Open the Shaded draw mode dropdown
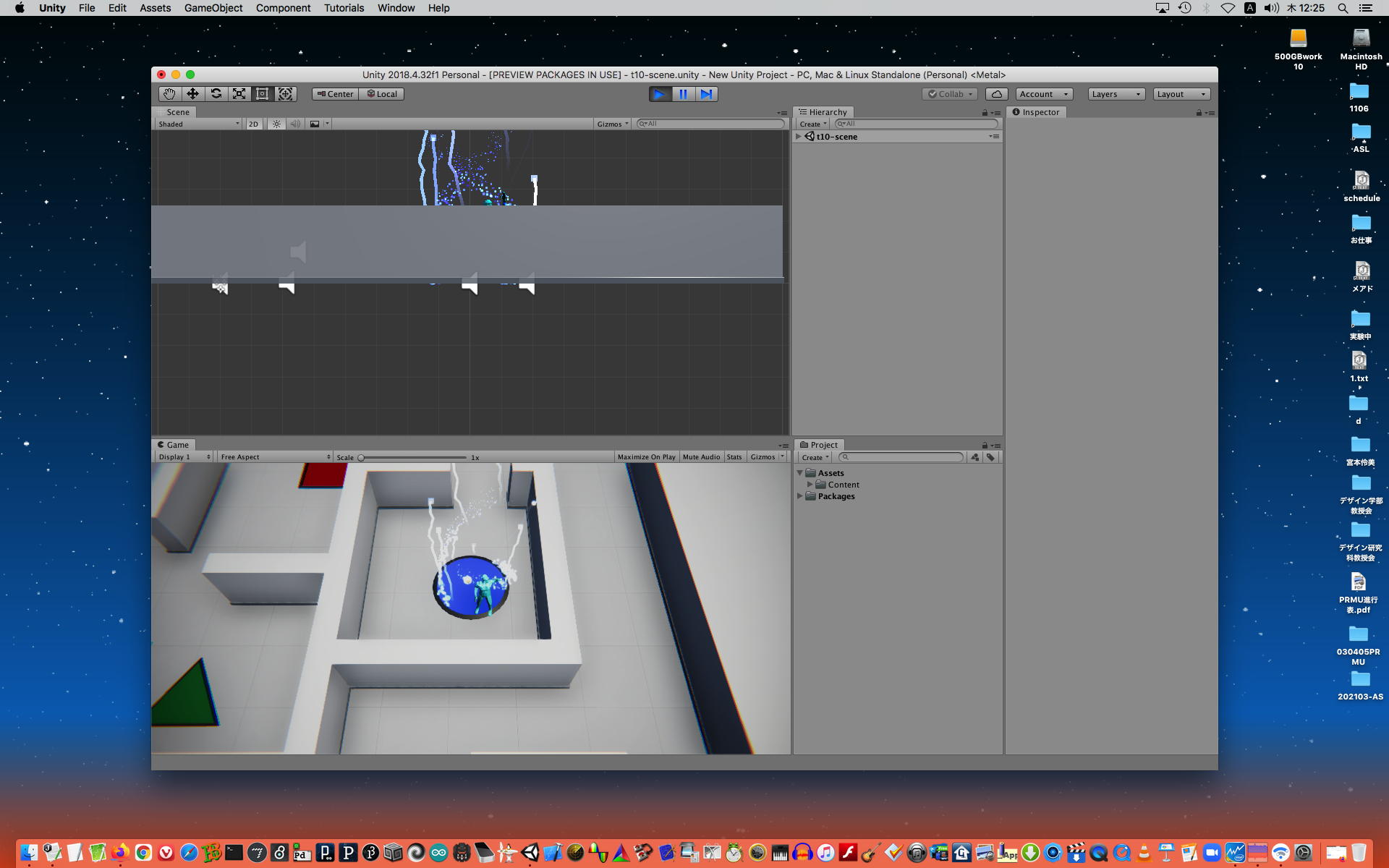 coord(198,124)
